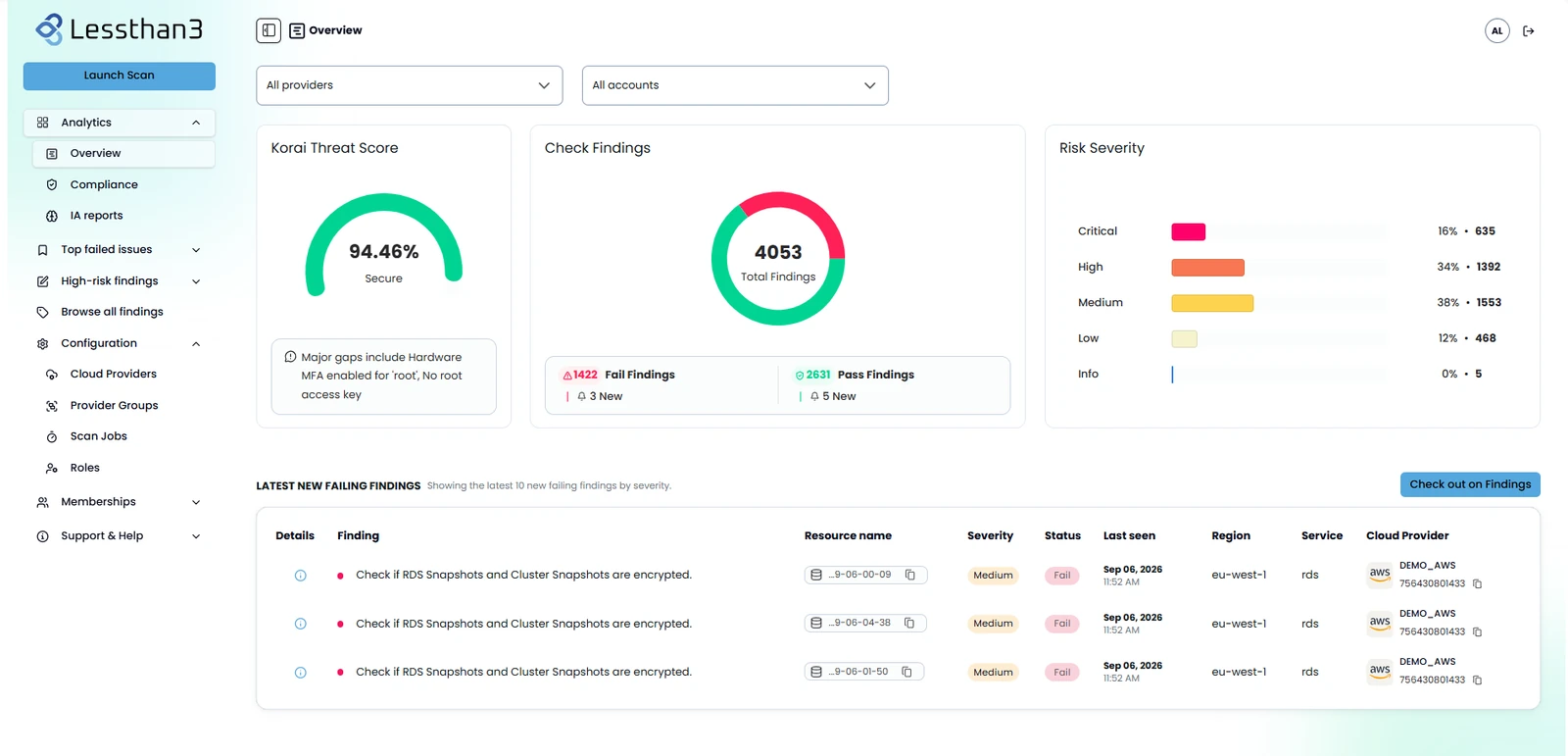Viewport: 1568px width, 756px height.
Task: Expand Support & Help
Action: pos(119,536)
